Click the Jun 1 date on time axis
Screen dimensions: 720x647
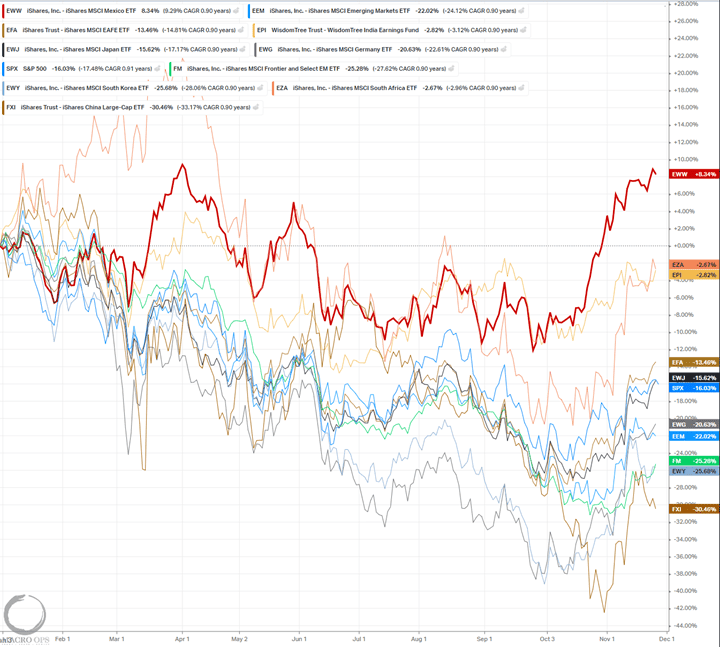(x=299, y=639)
